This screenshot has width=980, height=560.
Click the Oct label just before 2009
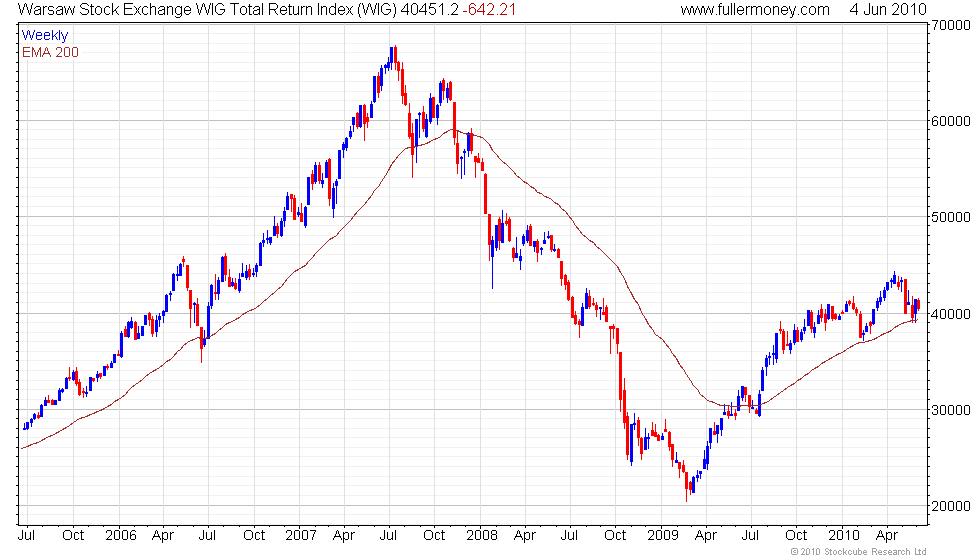click(615, 536)
